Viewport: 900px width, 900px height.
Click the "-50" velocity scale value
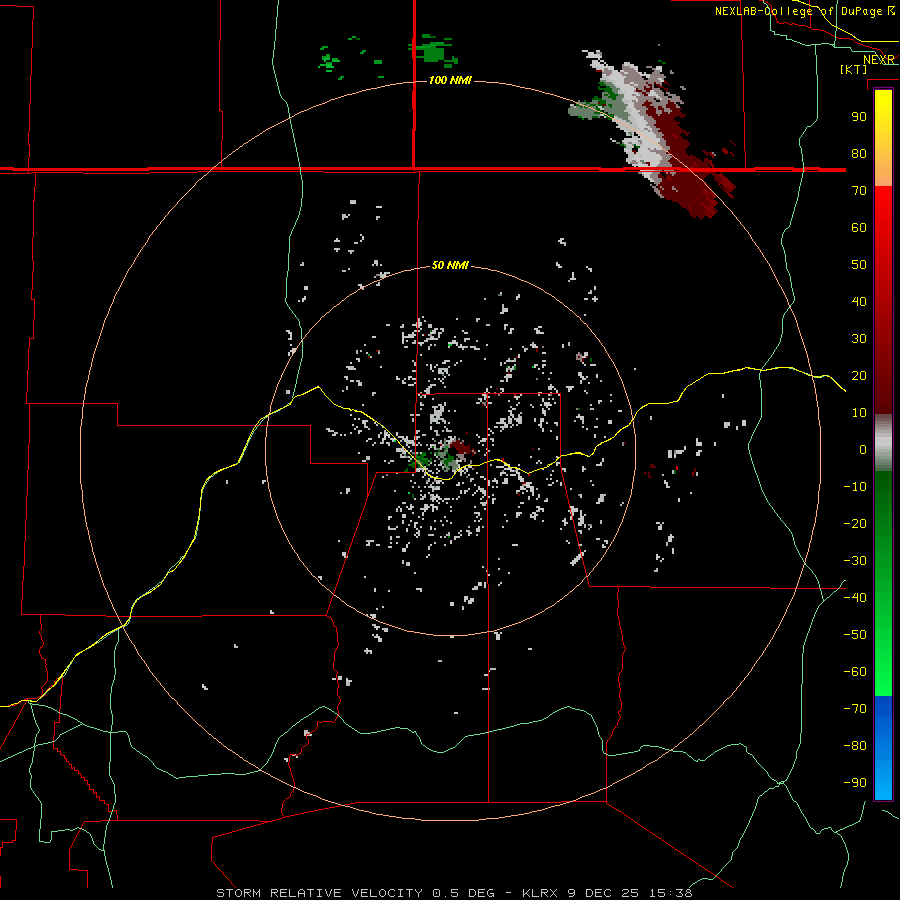click(855, 634)
